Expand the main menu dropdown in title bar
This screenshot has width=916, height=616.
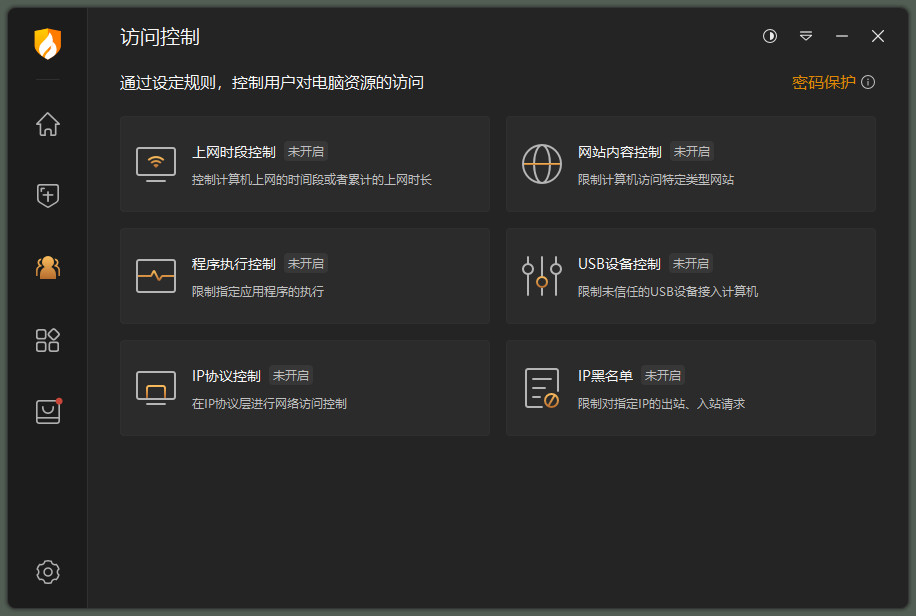[x=806, y=36]
